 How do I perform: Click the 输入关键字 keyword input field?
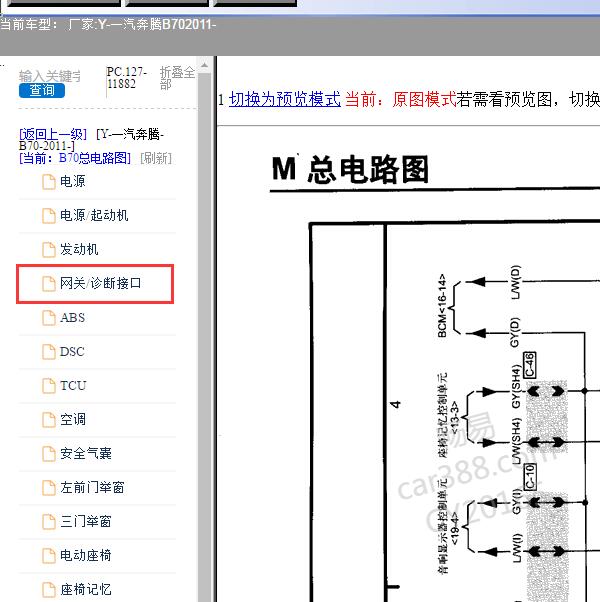click(x=50, y=76)
